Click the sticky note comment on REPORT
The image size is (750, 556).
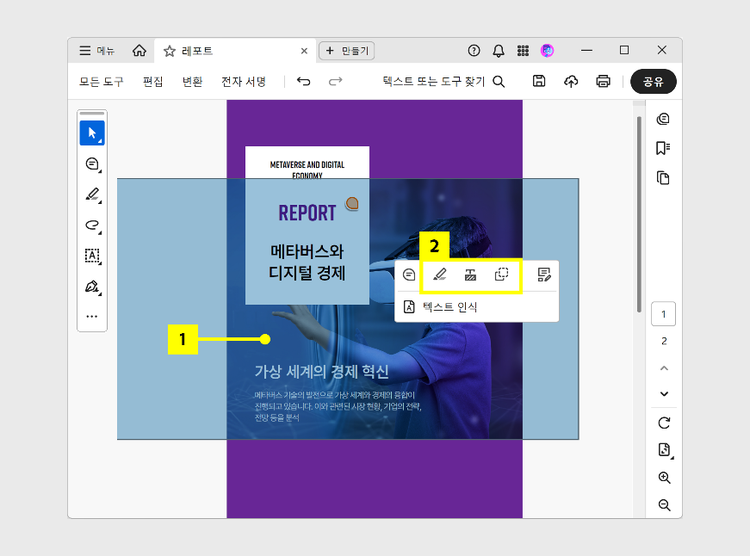pyautogui.click(x=353, y=203)
